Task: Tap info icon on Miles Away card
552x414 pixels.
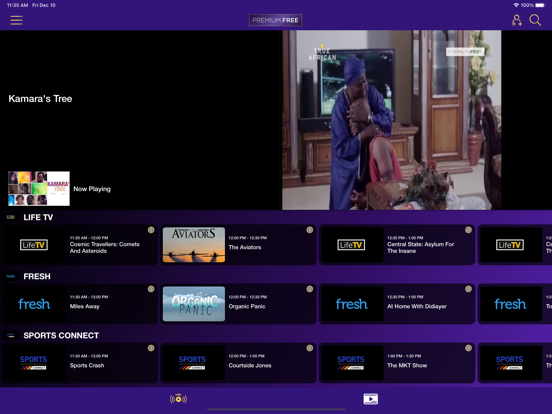Action: (151, 289)
